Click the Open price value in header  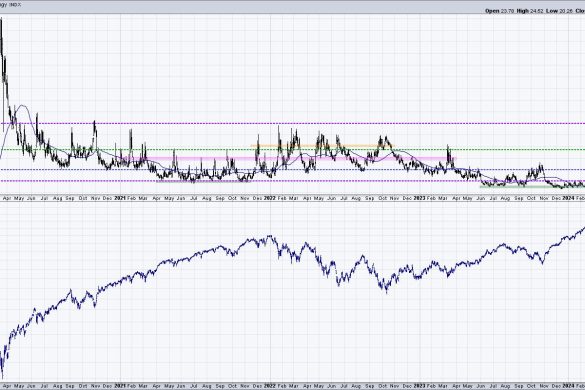click(507, 11)
